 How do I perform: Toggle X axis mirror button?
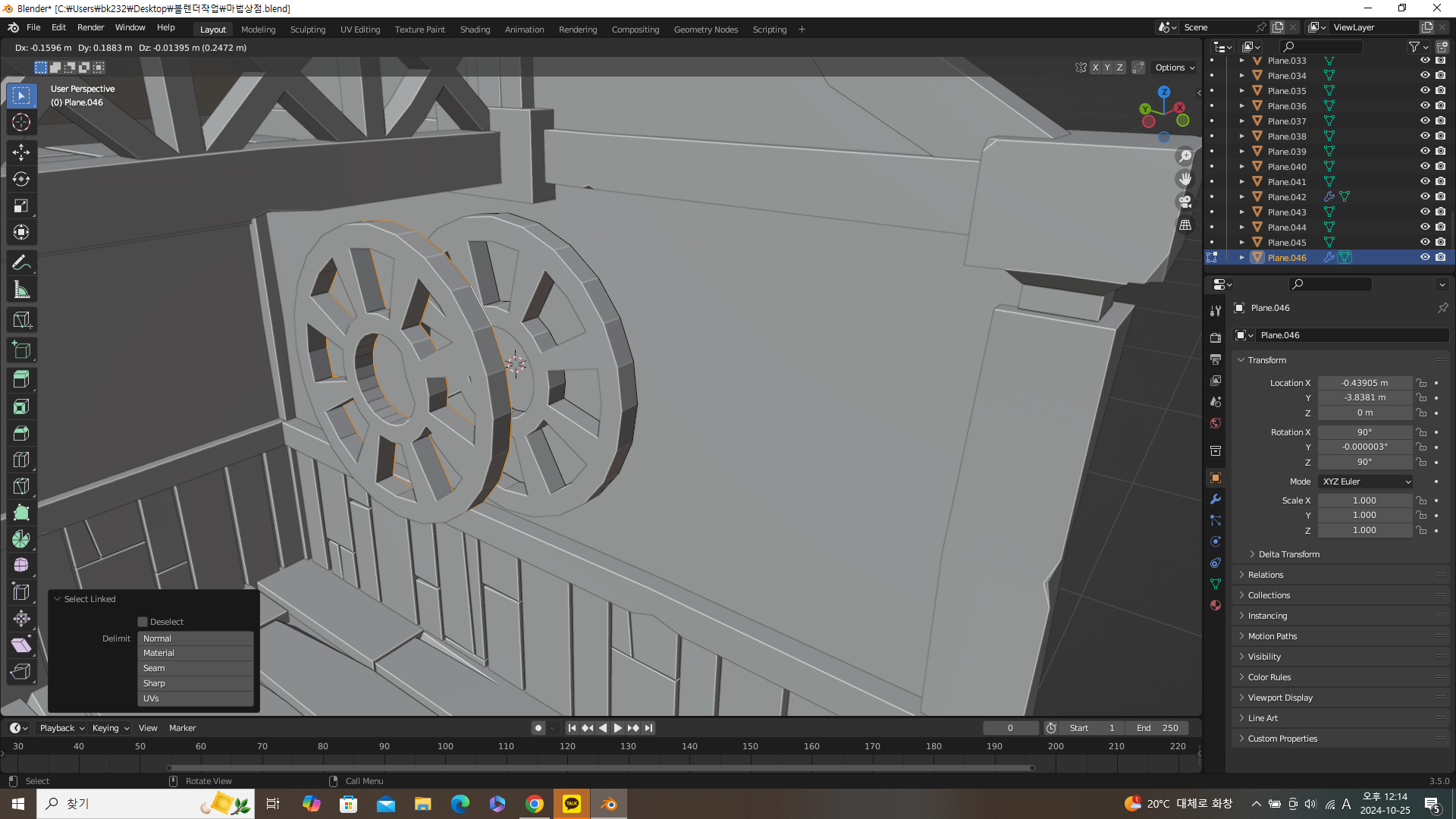click(1094, 67)
